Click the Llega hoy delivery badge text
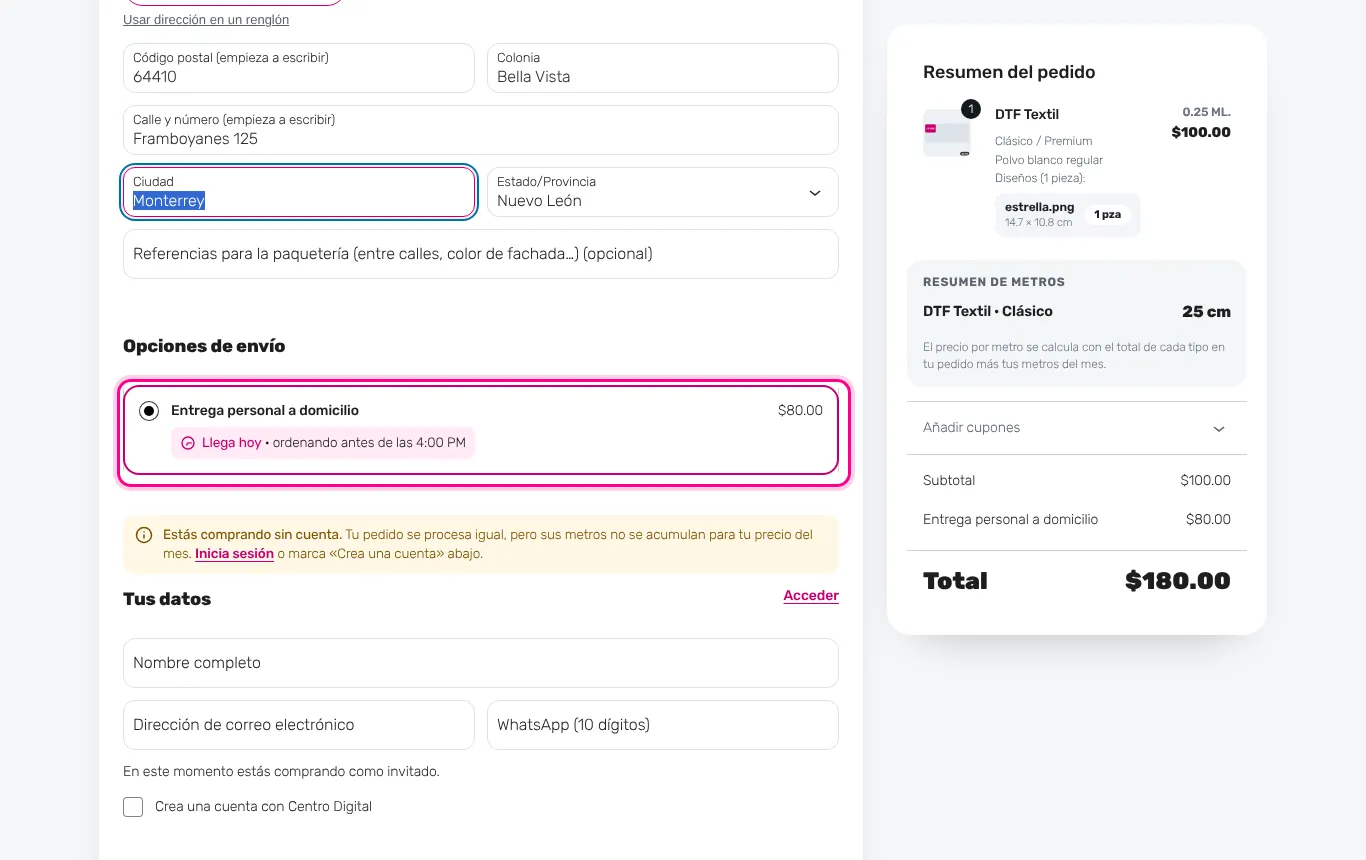This screenshot has width=1366, height=860. tap(232, 443)
